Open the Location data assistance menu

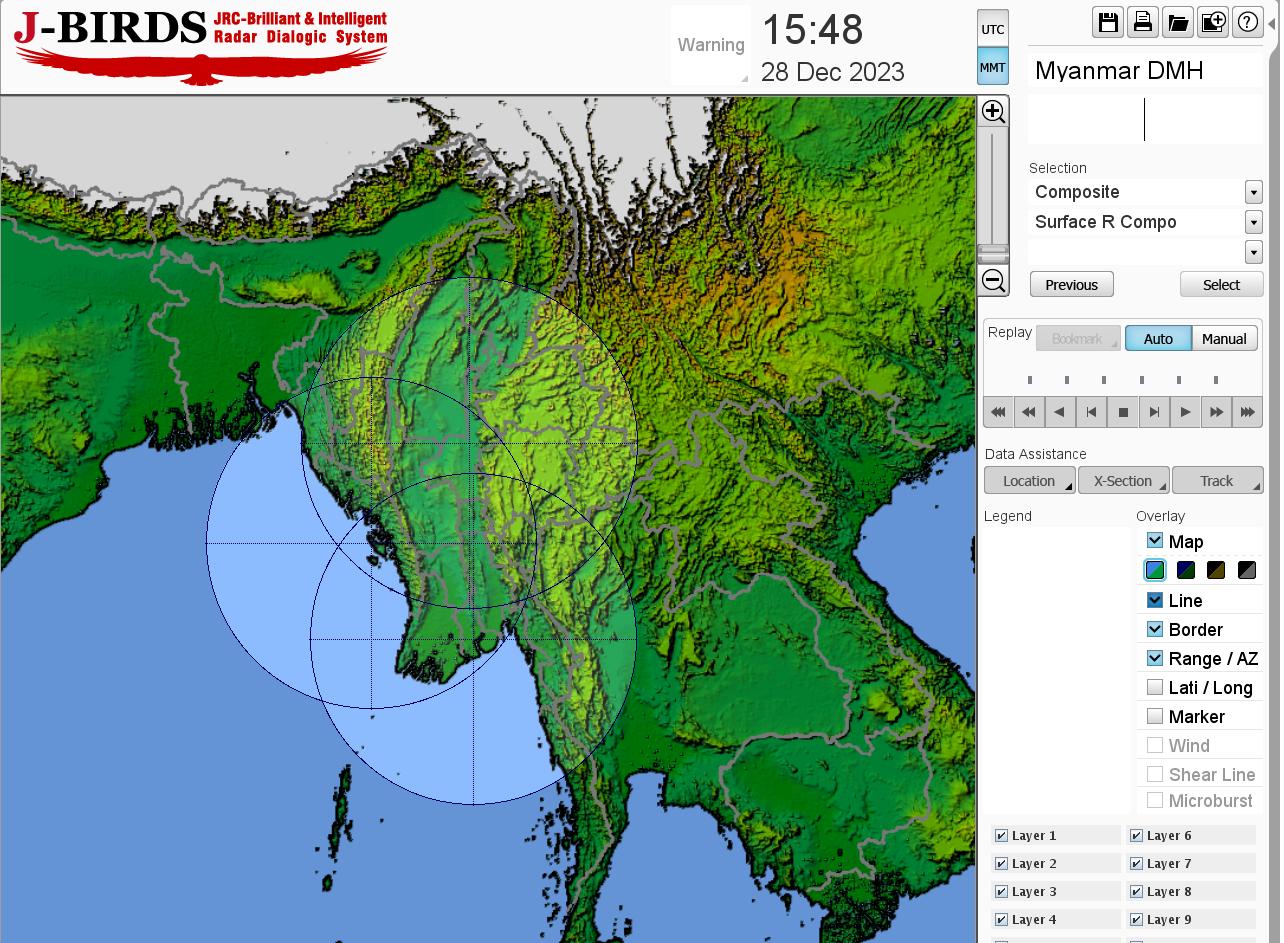(x=1029, y=481)
